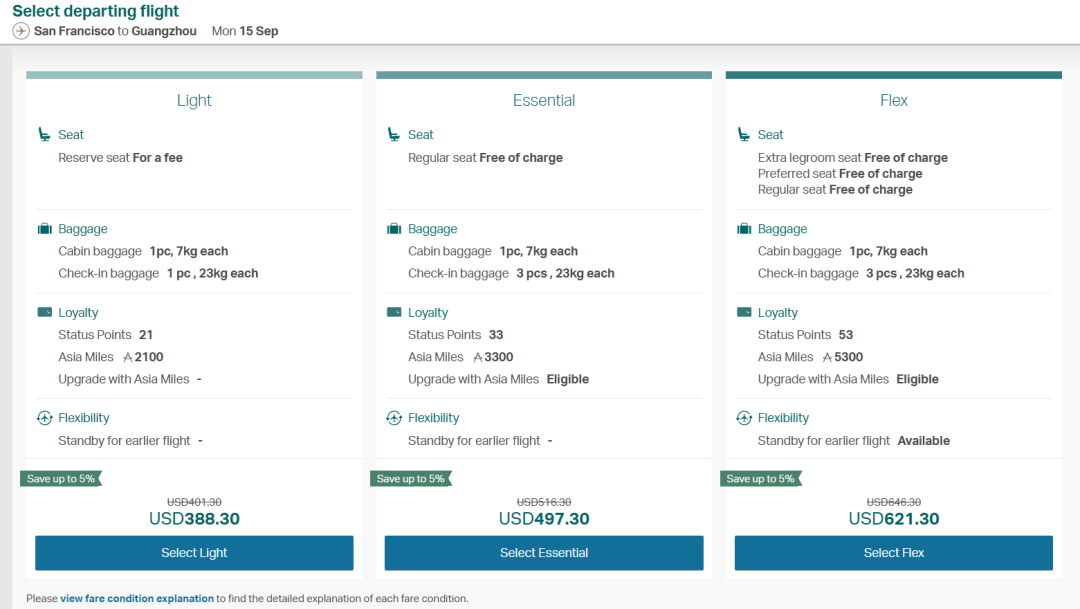Click the Flex fare column heading
The height and width of the screenshot is (609, 1080).
[894, 100]
